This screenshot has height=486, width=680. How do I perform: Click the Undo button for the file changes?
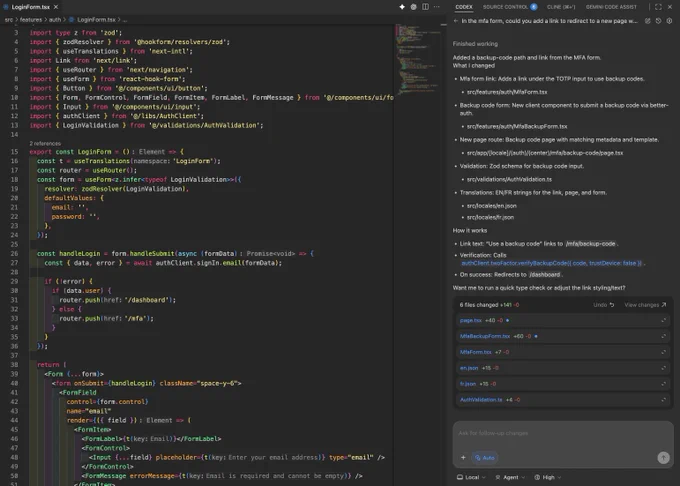(604, 305)
